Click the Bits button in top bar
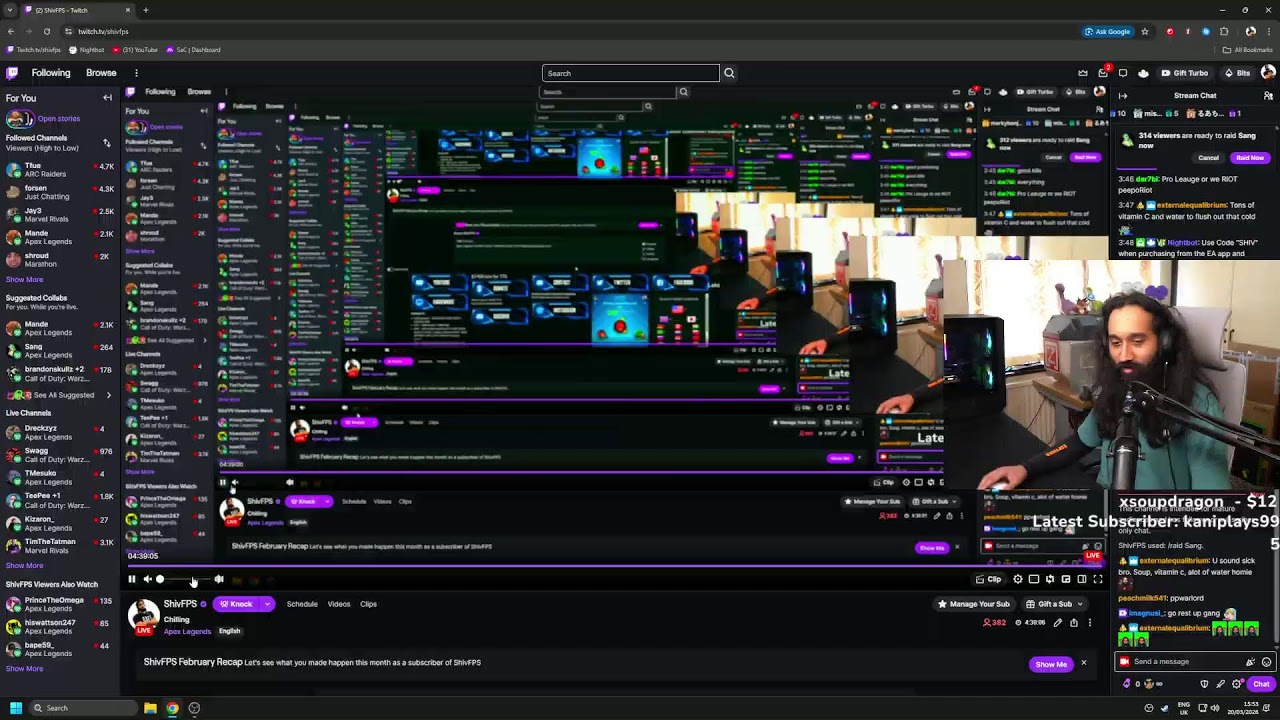Image resolution: width=1280 pixels, height=720 pixels. (1238, 73)
